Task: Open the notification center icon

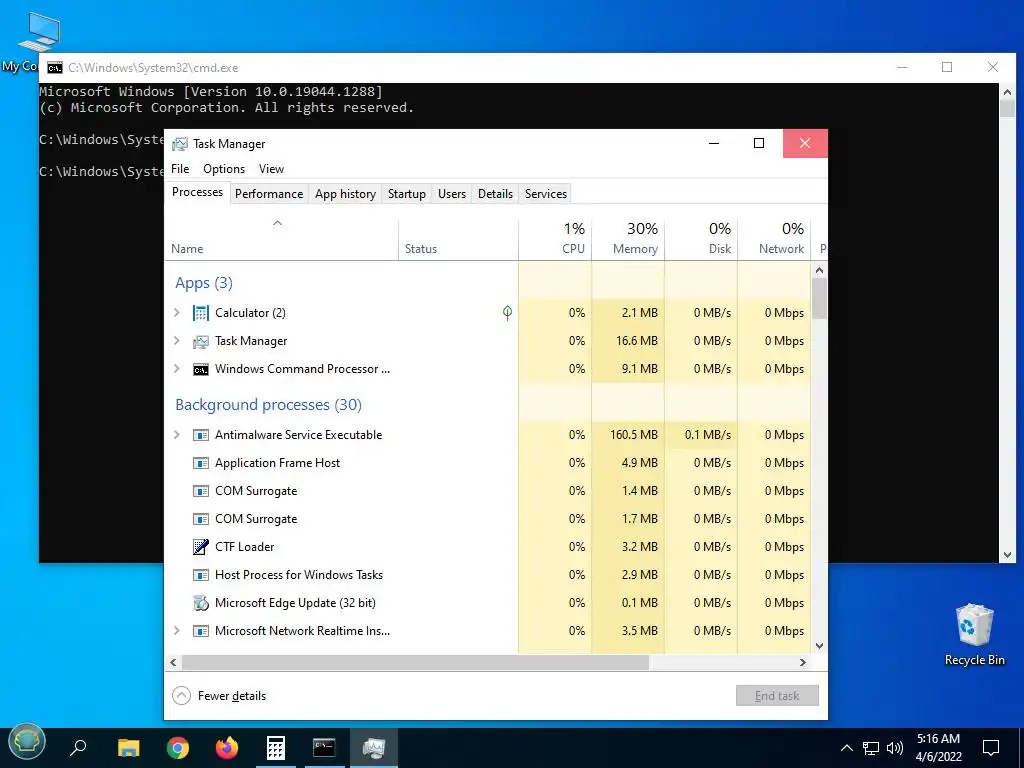Action: coord(991,748)
